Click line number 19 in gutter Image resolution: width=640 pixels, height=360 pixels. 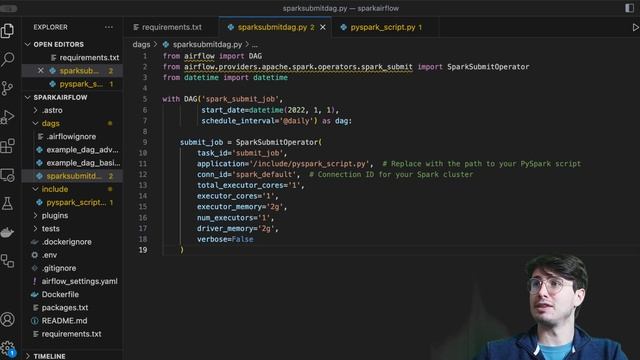click(143, 250)
